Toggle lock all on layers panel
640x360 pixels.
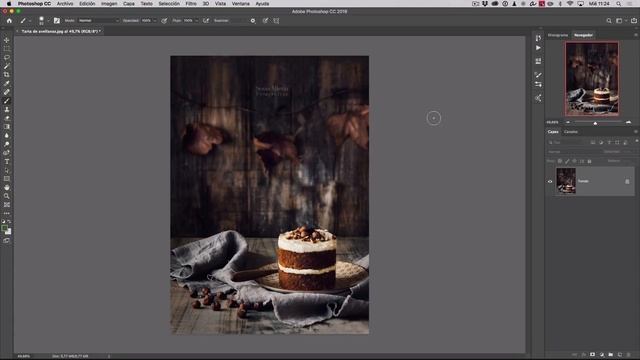[589, 161]
